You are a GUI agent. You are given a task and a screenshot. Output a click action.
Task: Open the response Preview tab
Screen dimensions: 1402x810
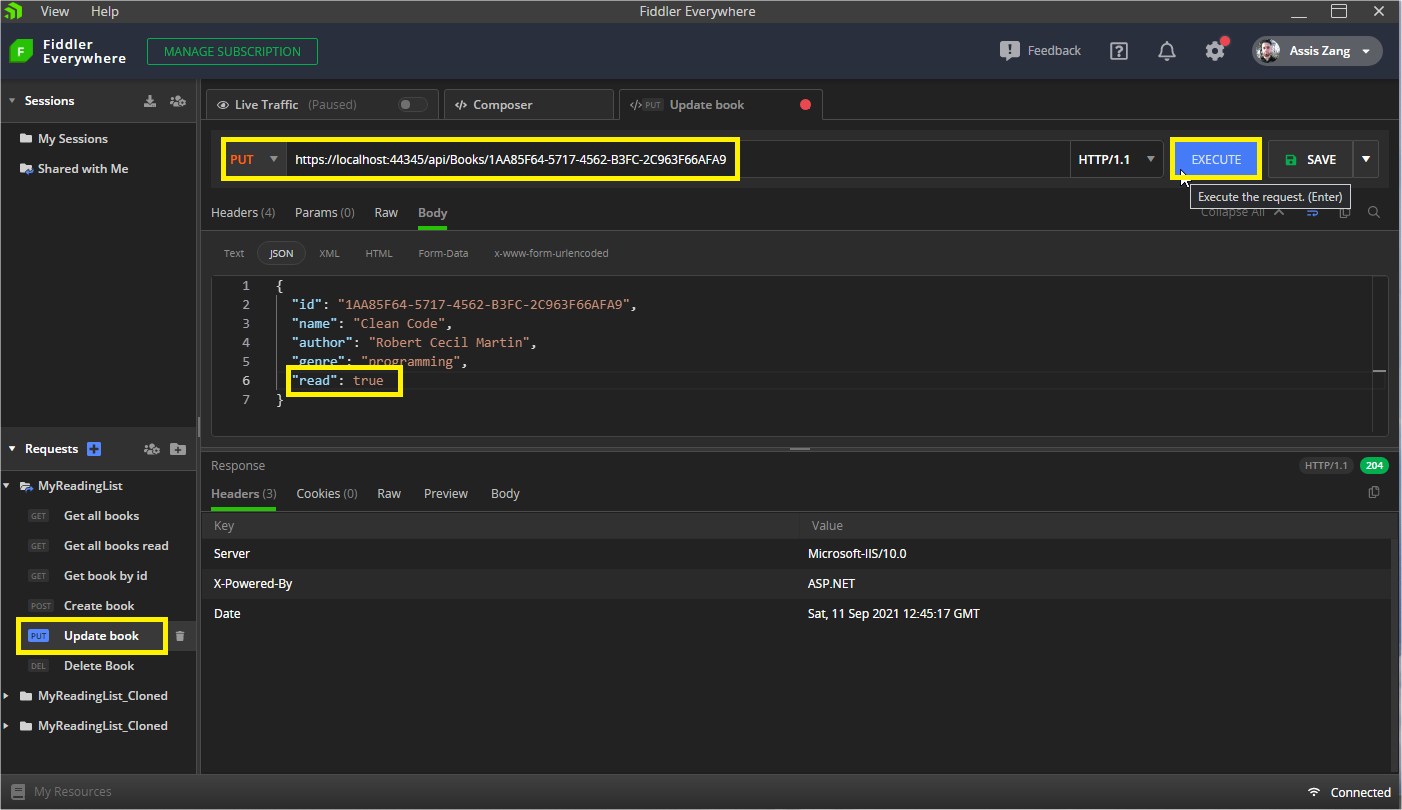point(446,494)
